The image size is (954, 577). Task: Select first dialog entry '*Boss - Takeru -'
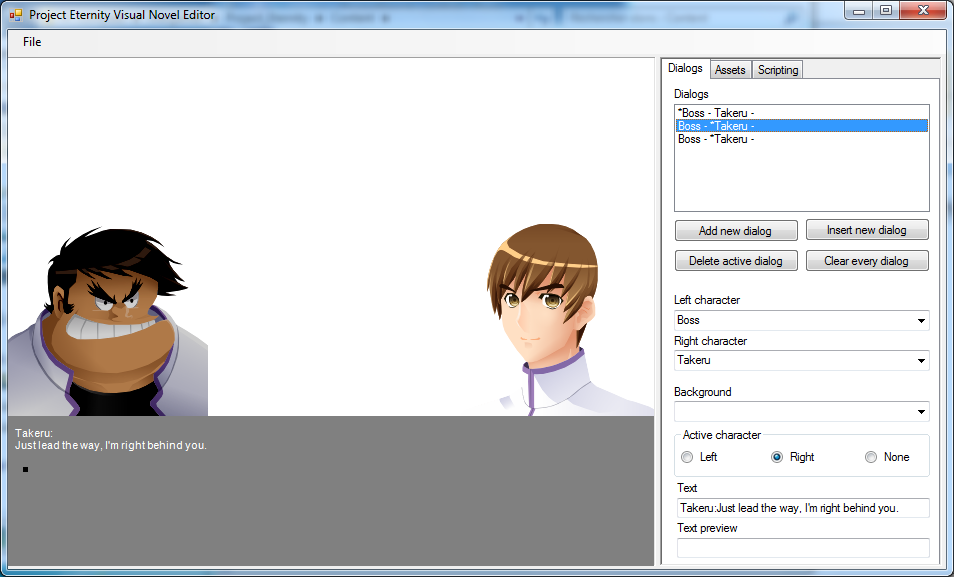[x=715, y=113]
